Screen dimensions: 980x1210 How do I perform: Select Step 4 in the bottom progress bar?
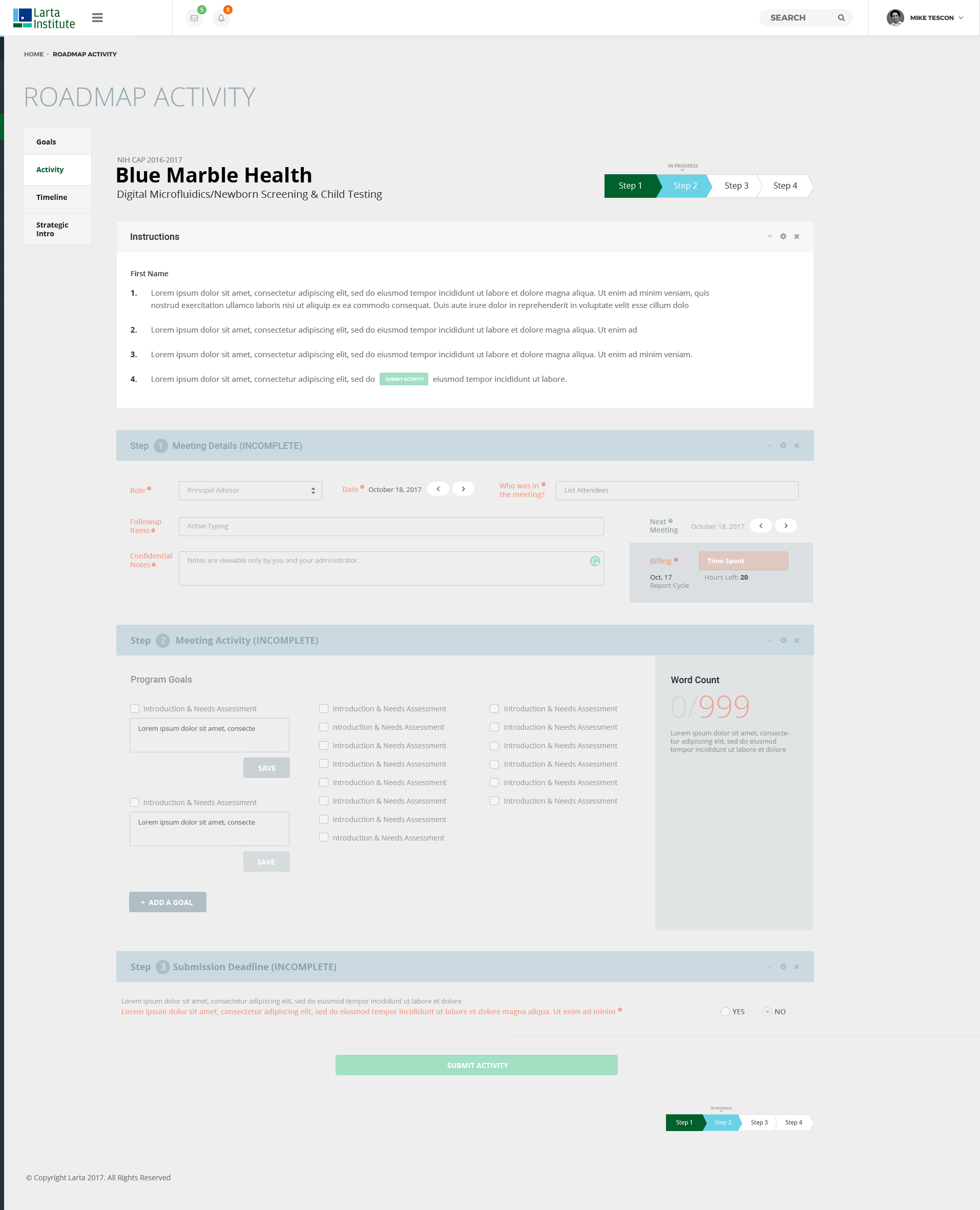[x=793, y=1122]
